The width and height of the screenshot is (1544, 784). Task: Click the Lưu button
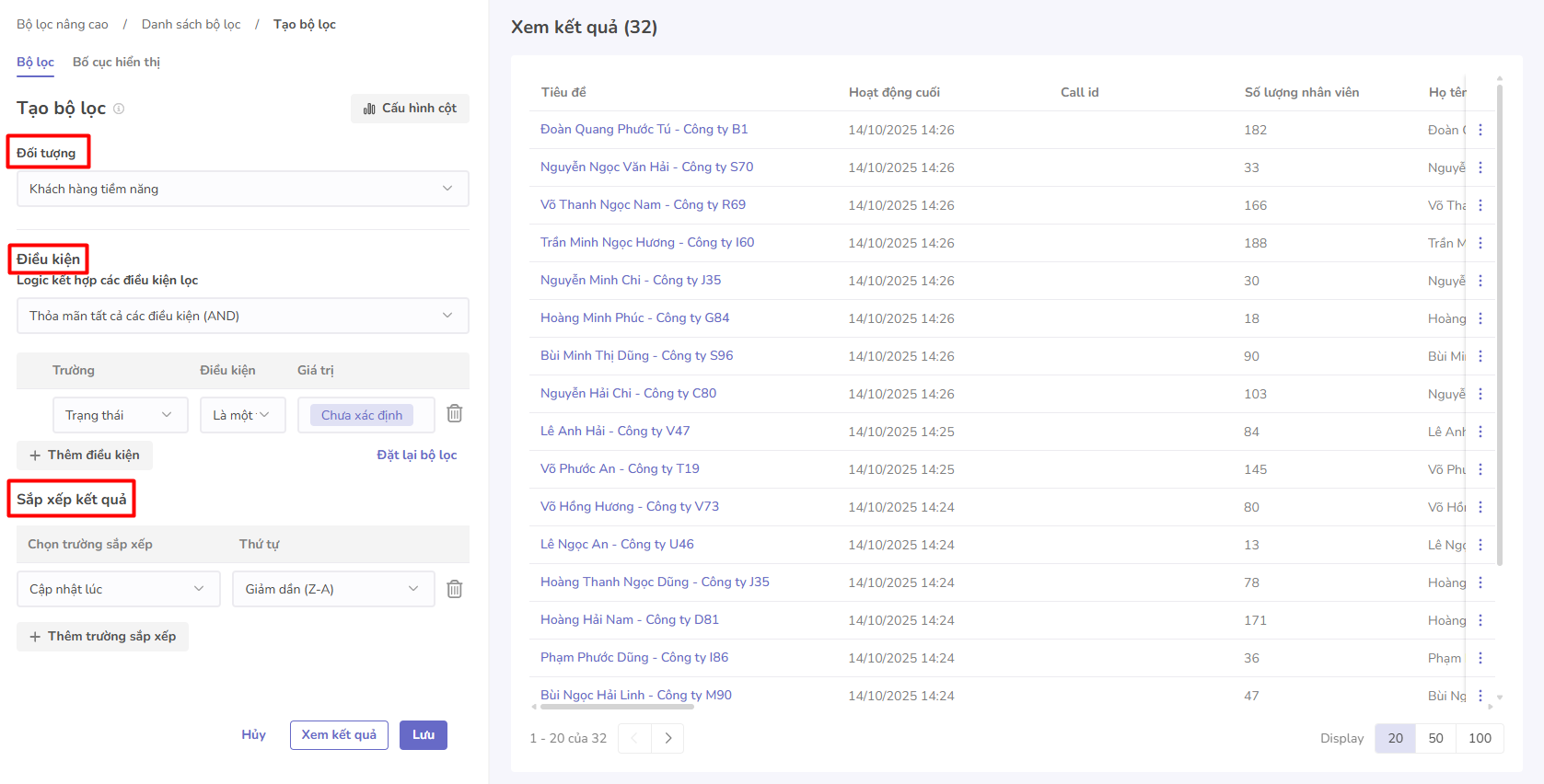tap(423, 734)
